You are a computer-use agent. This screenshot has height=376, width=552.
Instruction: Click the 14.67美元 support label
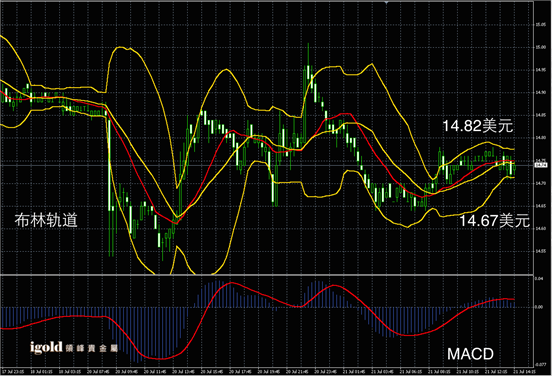[494, 220]
